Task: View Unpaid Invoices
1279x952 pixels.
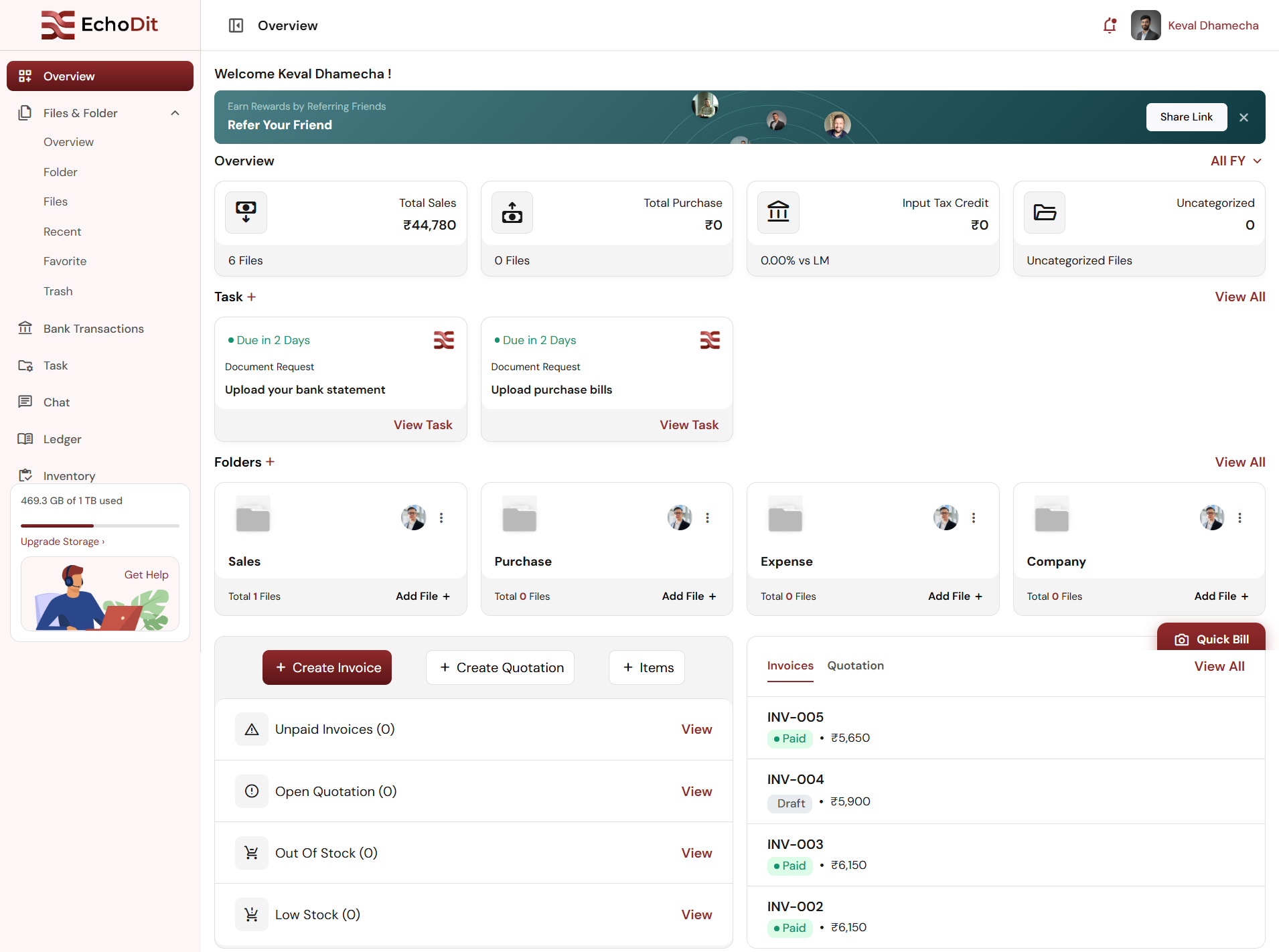Action: coord(696,729)
